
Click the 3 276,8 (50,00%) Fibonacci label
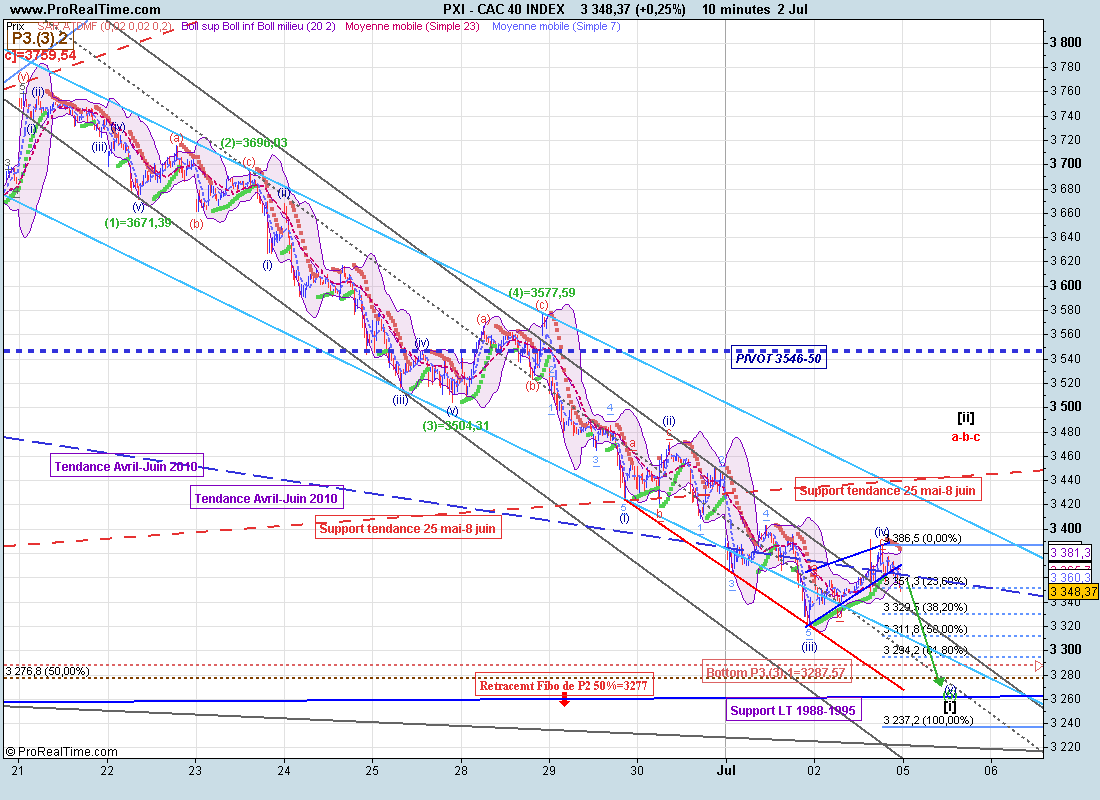[x=48, y=672]
